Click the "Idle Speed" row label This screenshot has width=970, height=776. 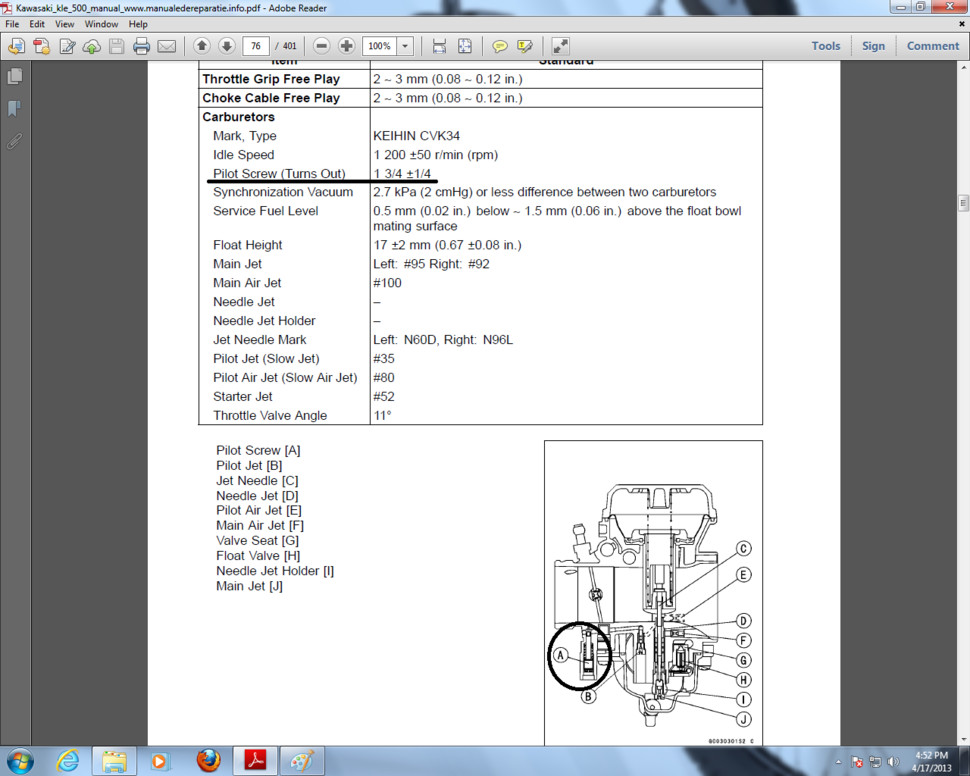coord(243,155)
